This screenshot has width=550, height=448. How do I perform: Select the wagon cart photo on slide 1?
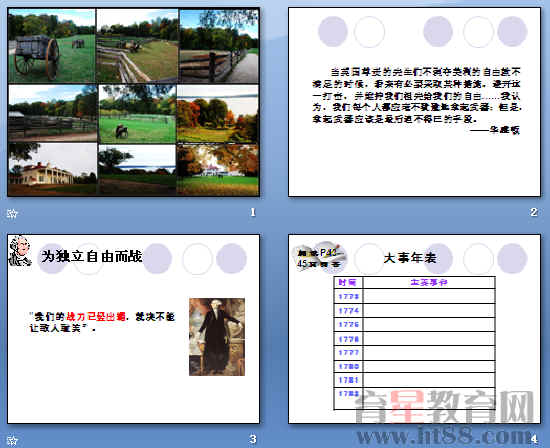coord(52,46)
